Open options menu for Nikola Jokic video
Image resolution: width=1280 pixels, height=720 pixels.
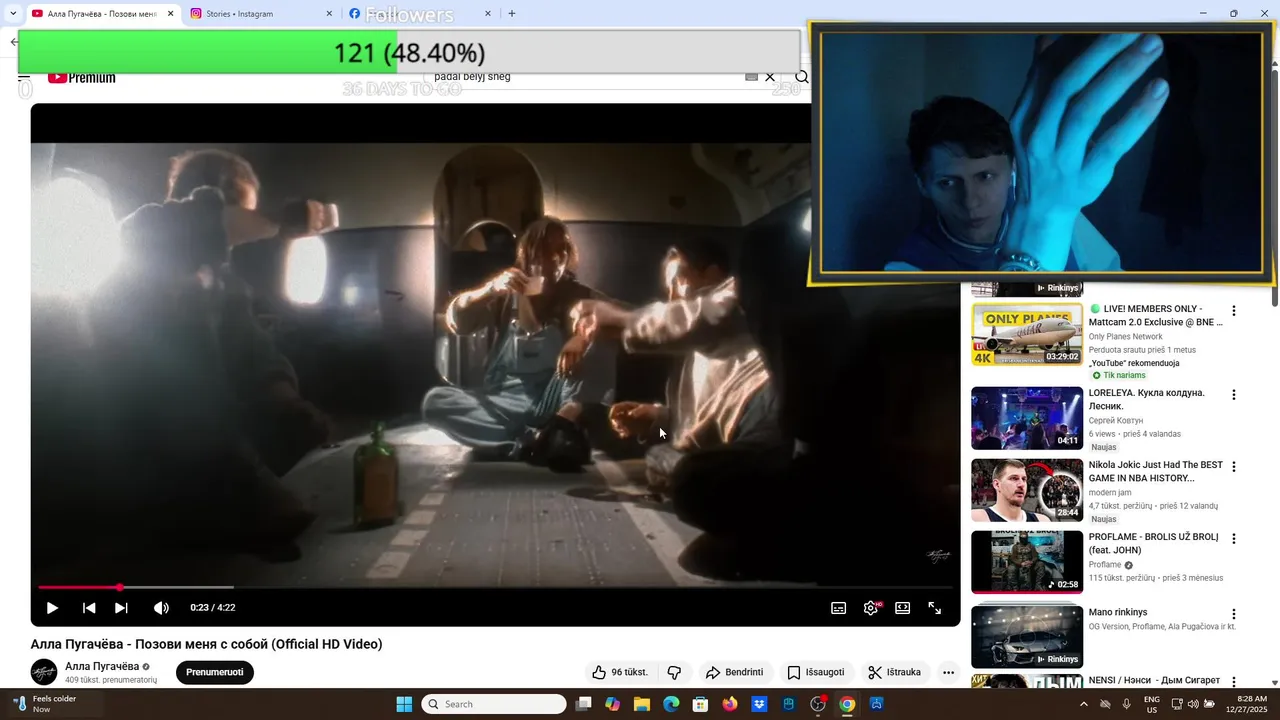tap(1233, 467)
